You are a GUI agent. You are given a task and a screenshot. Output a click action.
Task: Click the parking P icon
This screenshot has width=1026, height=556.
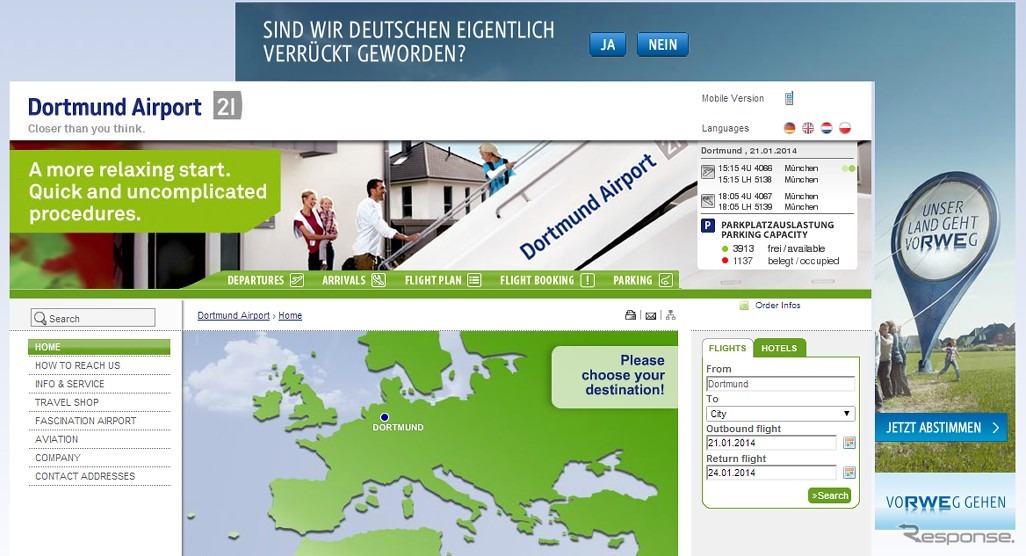(707, 226)
